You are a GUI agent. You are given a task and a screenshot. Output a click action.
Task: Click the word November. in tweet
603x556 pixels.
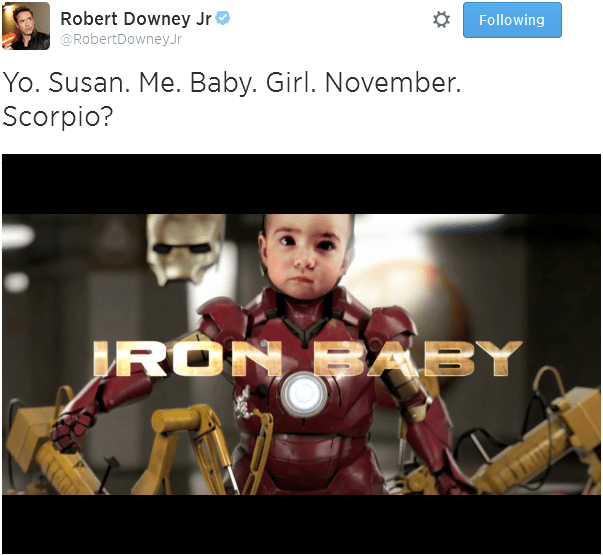[x=393, y=82]
